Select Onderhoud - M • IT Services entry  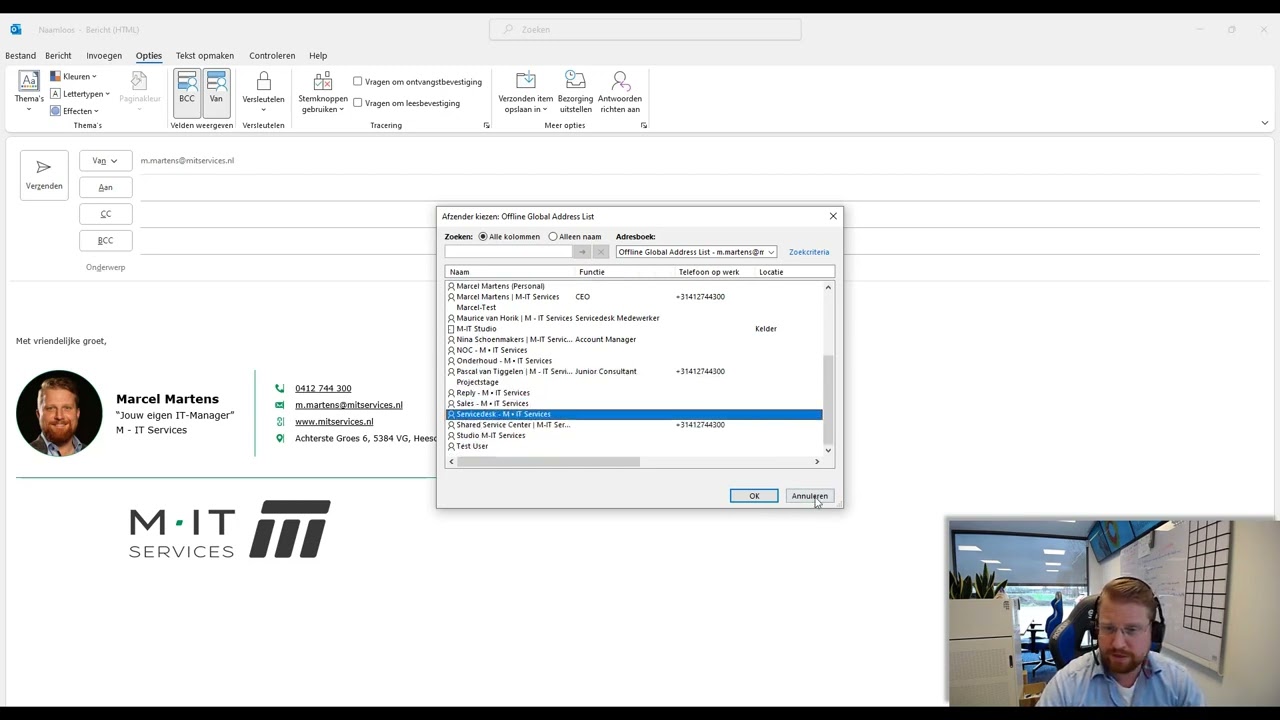pos(634,361)
